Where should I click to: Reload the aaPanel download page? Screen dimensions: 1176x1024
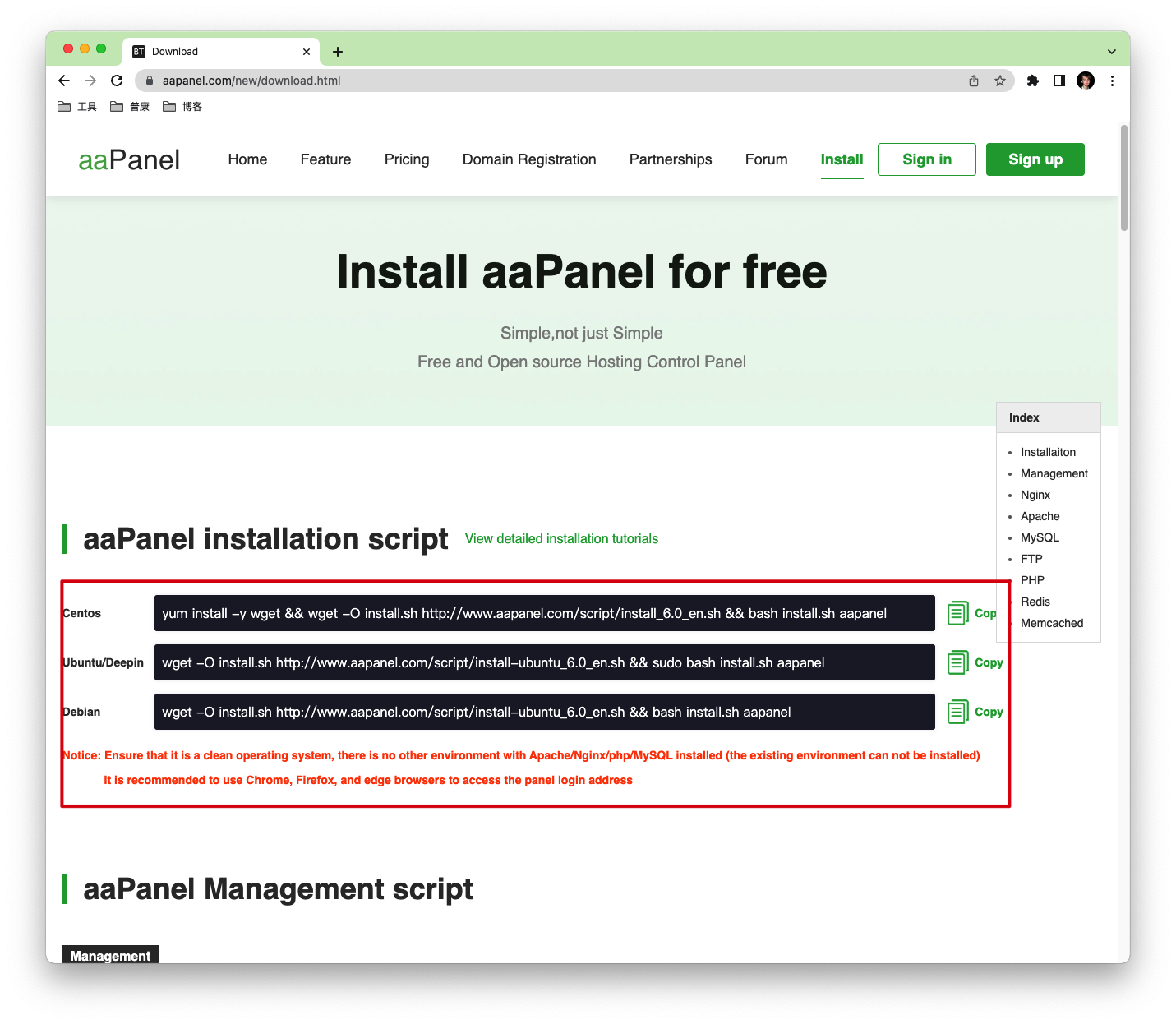coord(117,81)
